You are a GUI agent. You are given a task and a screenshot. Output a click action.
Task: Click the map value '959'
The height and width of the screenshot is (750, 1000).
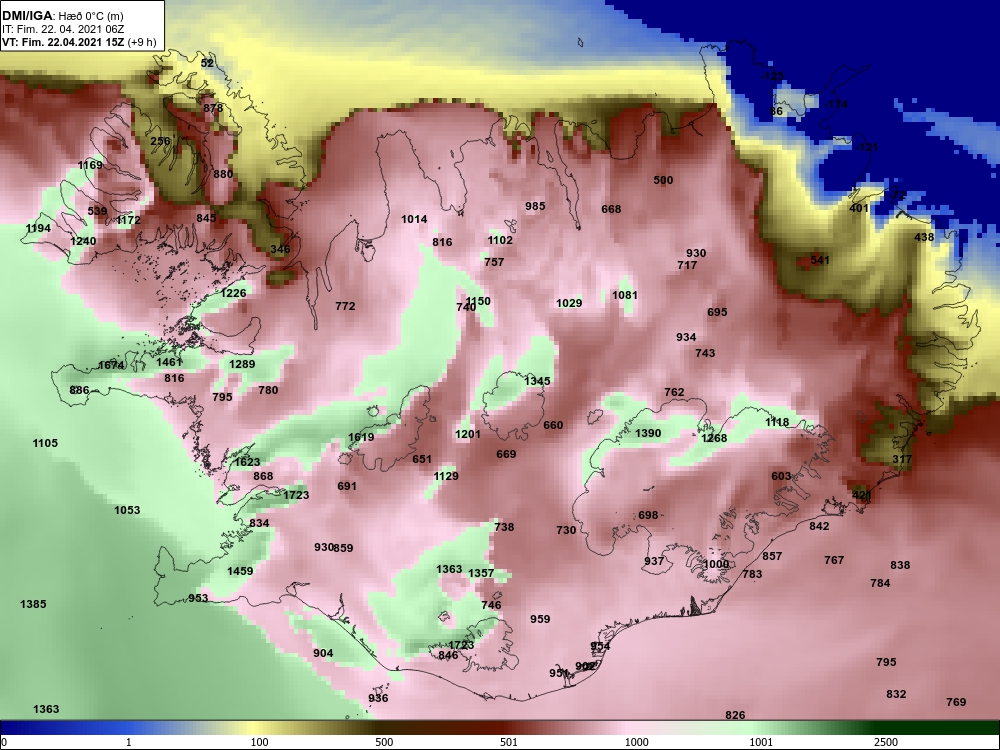click(x=540, y=619)
